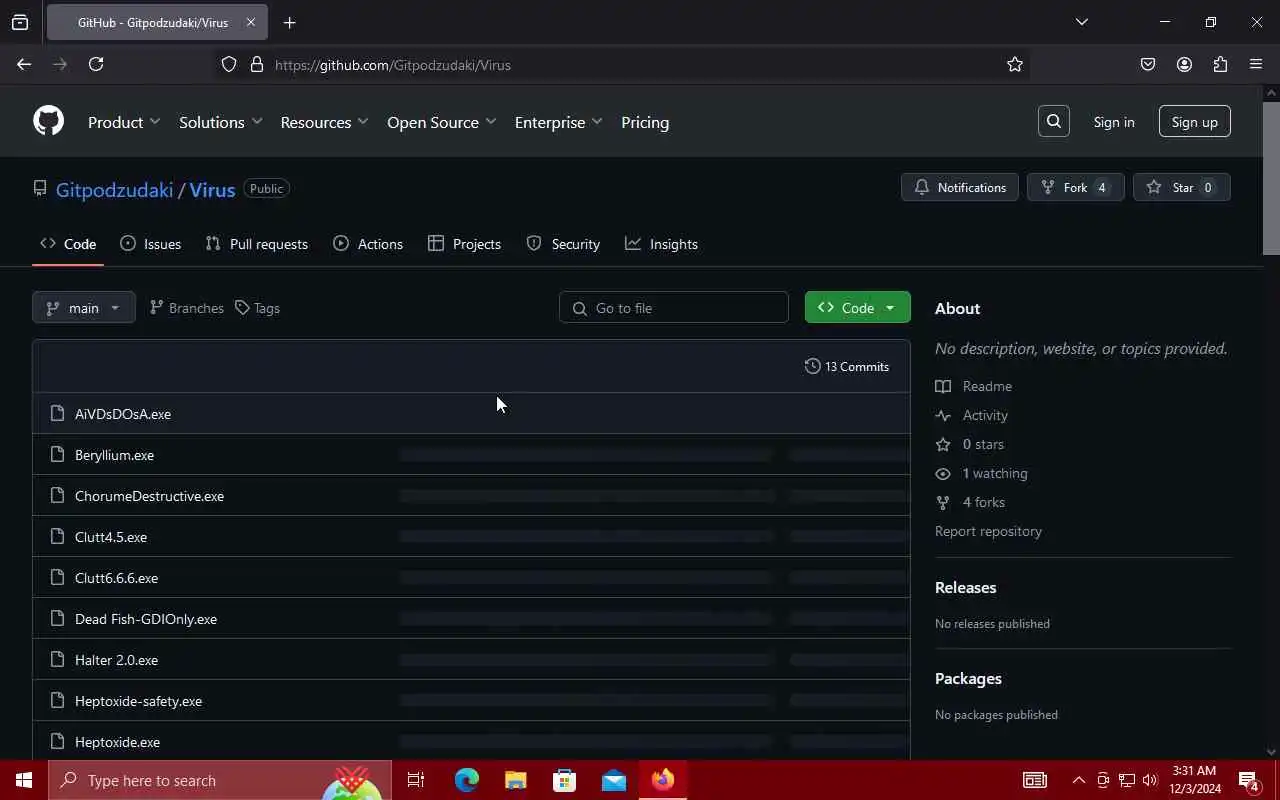Screen dimensions: 1280x800
Task: Click the Firefox back arrow
Action: click(24, 64)
